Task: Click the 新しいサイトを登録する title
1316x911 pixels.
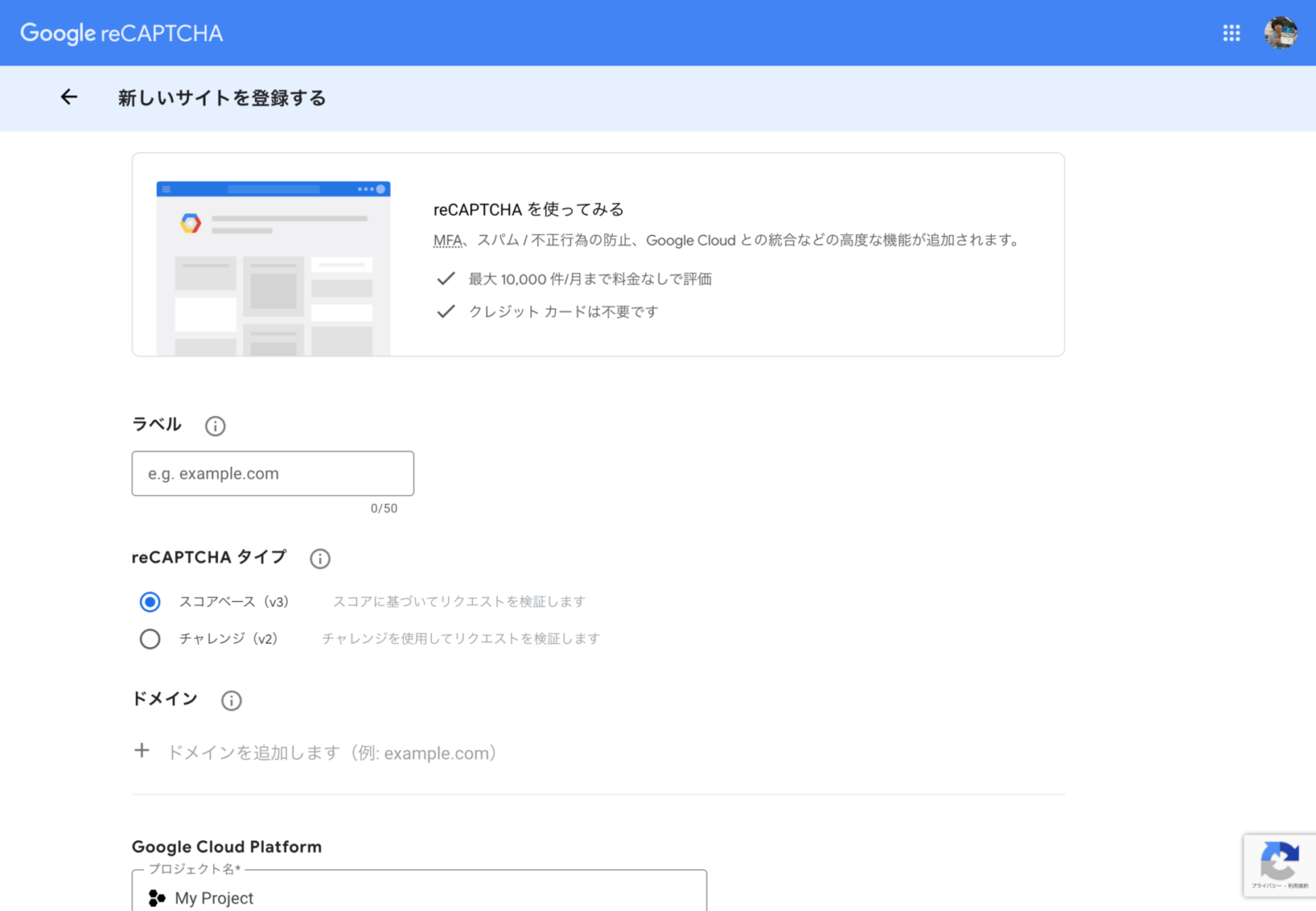Action: point(222,98)
